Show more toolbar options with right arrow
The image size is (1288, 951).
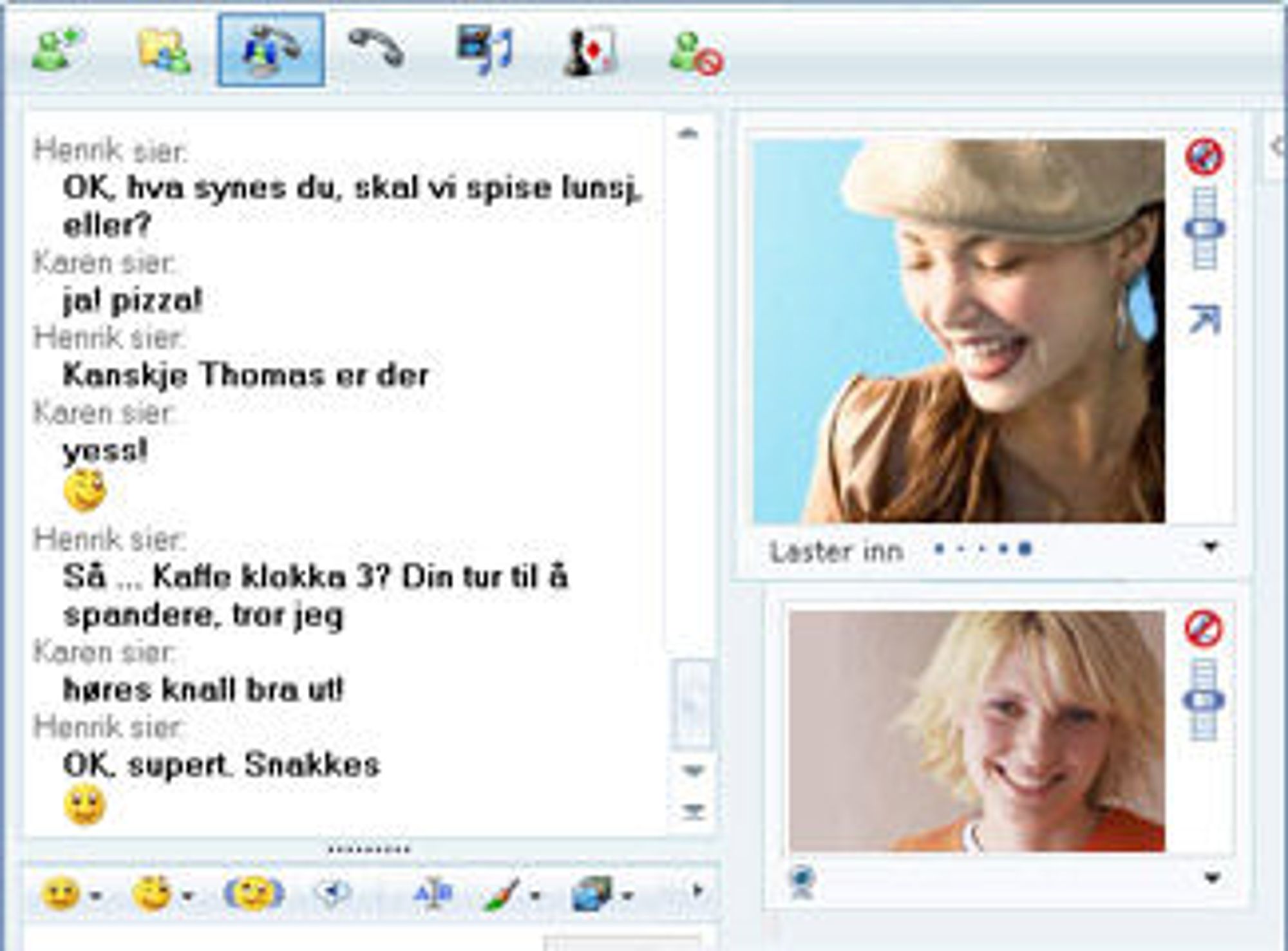(x=697, y=892)
